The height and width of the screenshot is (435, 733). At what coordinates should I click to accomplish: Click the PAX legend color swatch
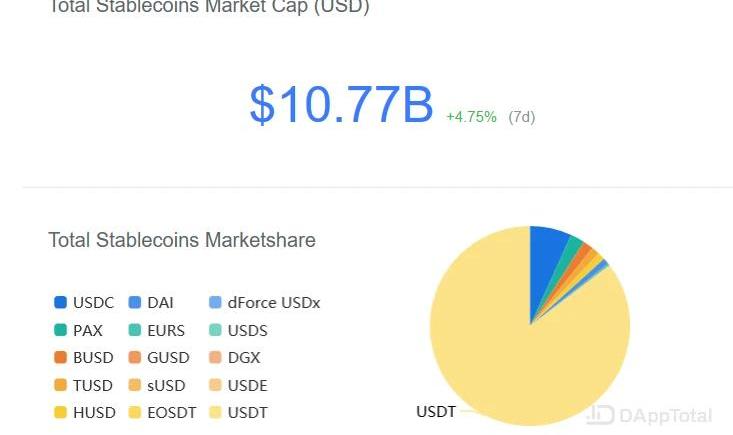tap(60, 330)
